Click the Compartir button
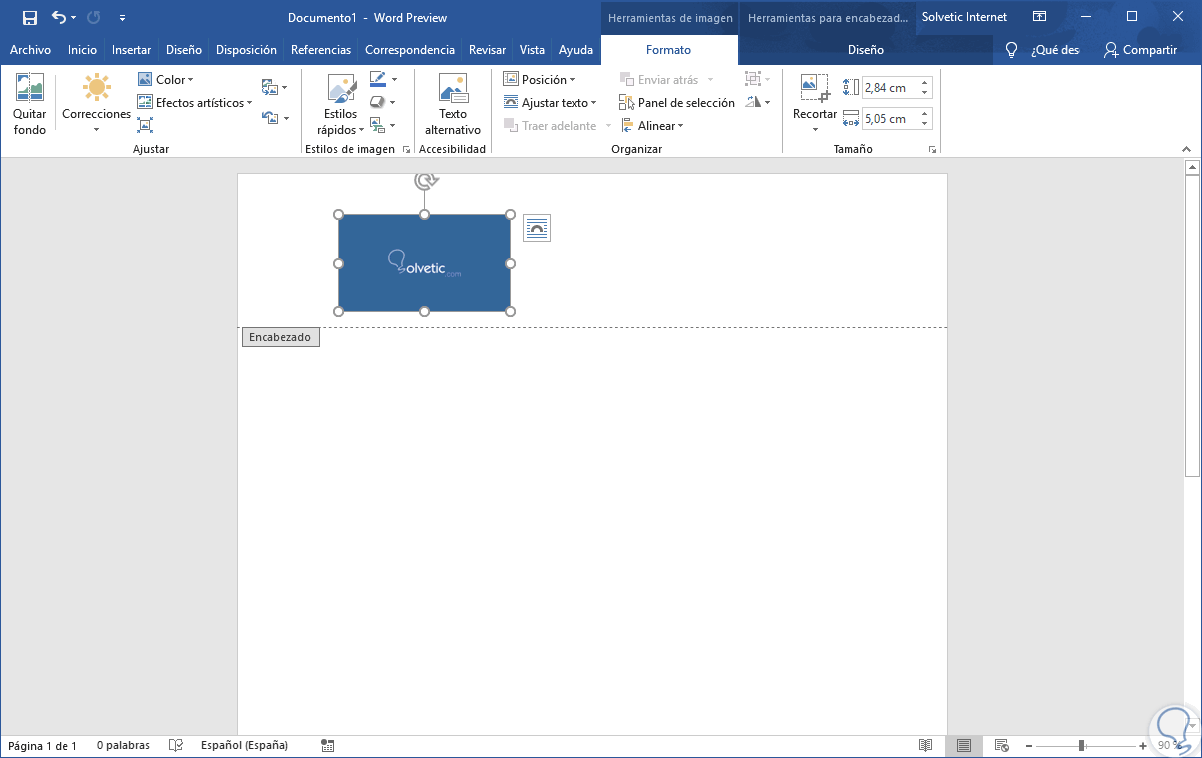The image size is (1202, 758). click(1140, 50)
